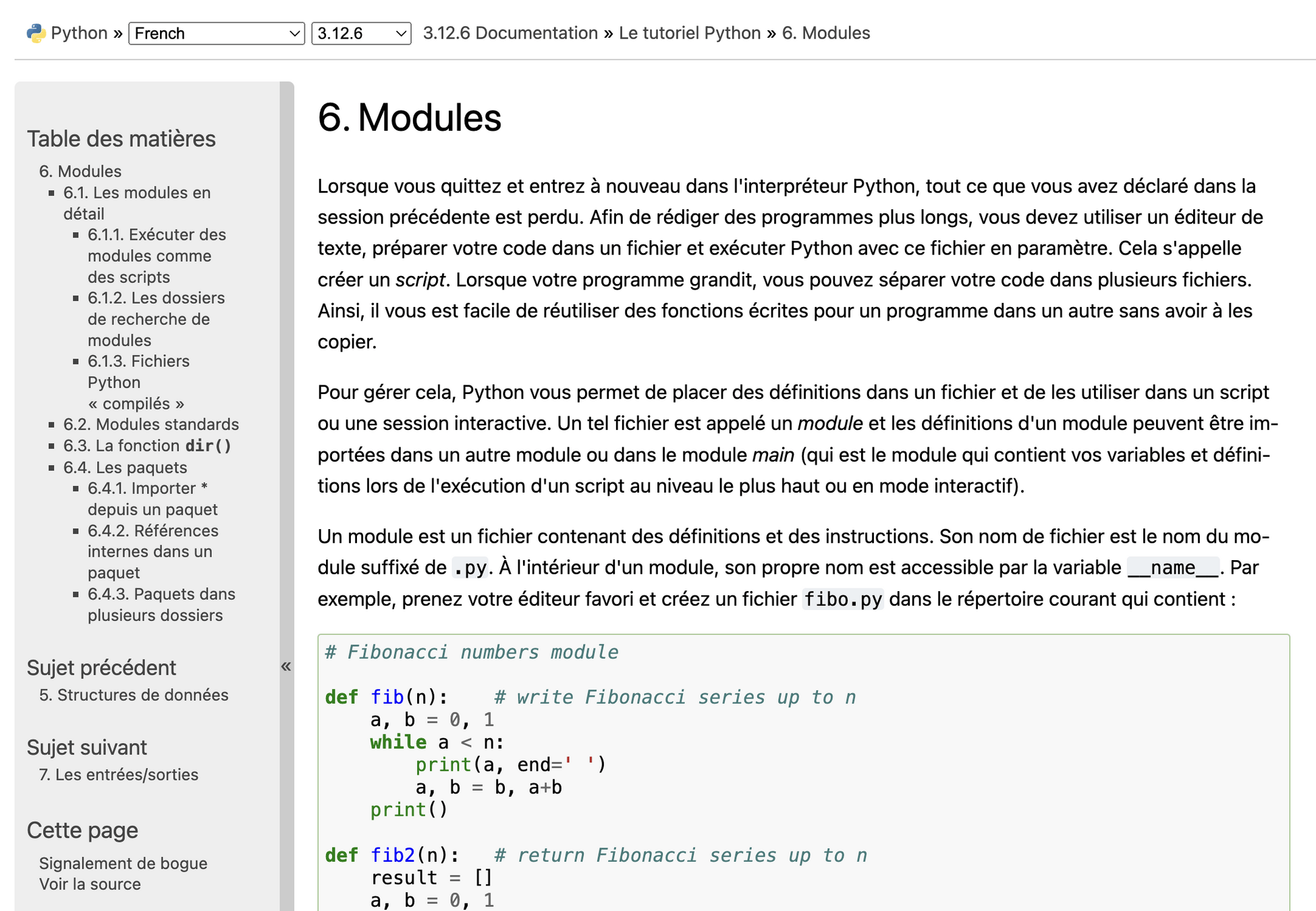The image size is (1316, 911).
Task: Go to 6.2. Modules standards section
Action: pos(151,424)
